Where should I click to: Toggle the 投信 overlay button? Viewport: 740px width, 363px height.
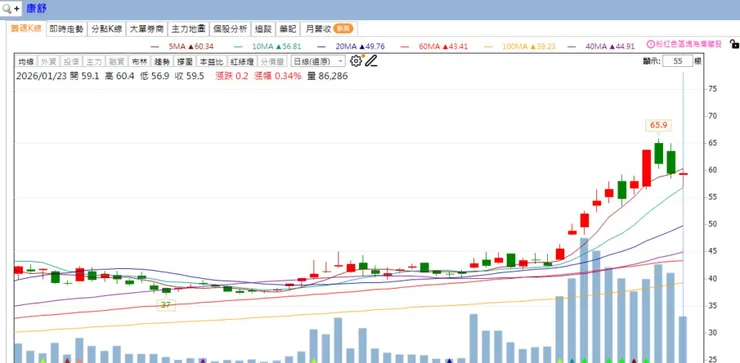click(71, 61)
